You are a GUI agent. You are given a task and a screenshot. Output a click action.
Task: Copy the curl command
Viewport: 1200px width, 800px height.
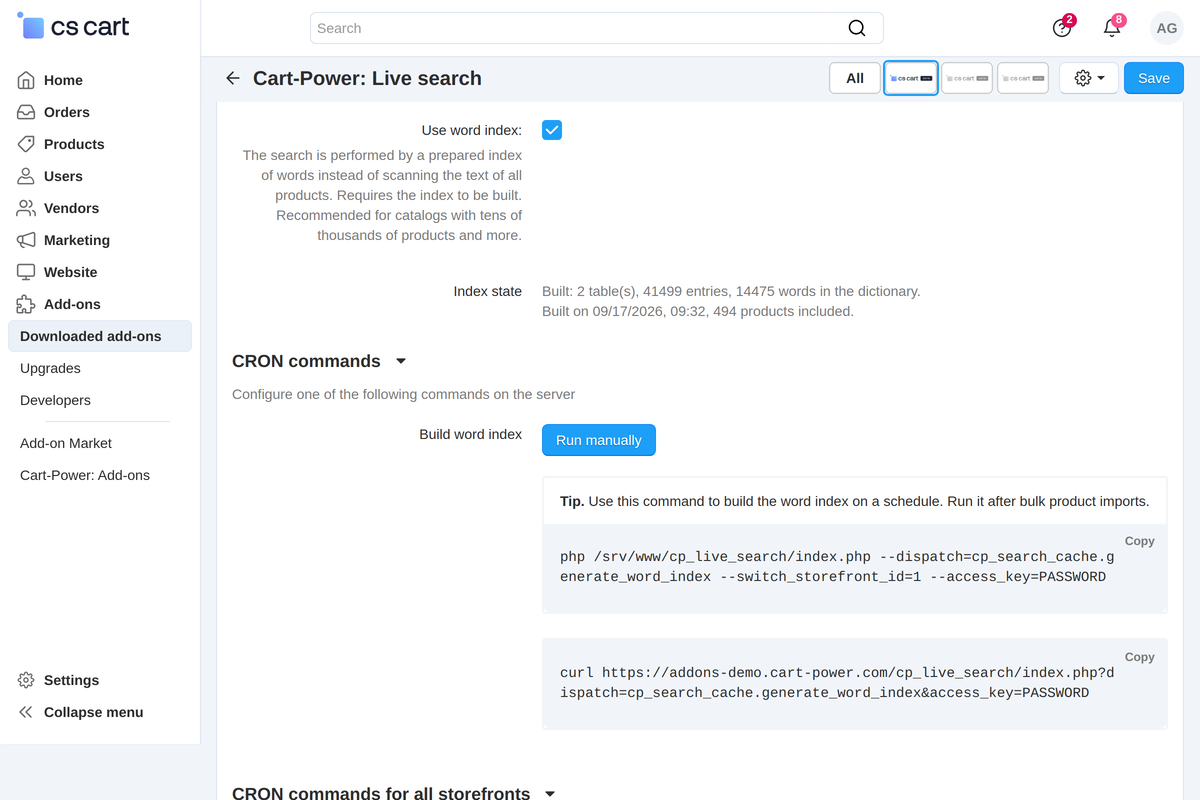point(1140,657)
